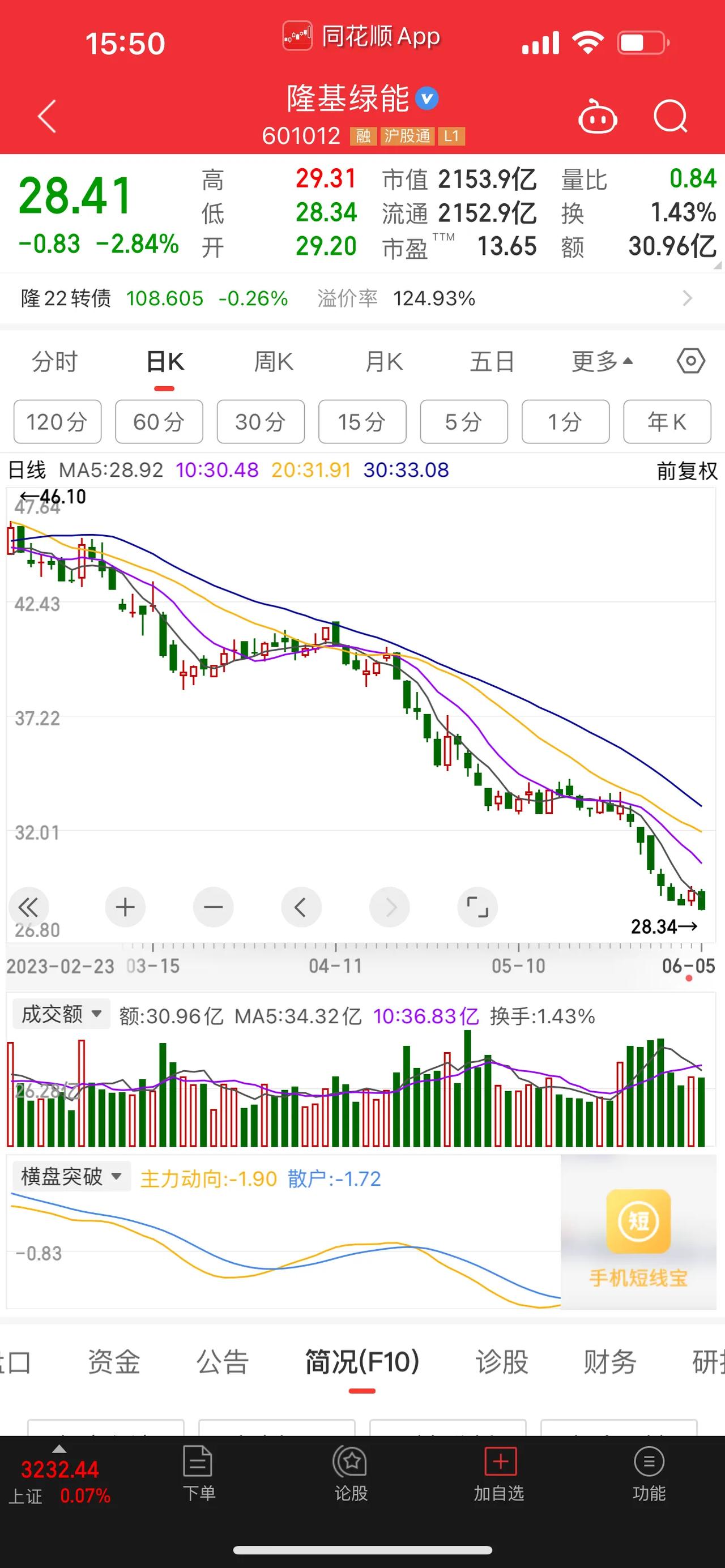The width and height of the screenshot is (725, 1568).
Task: Expand 上证 index bar arrow
Action: 58,1449
